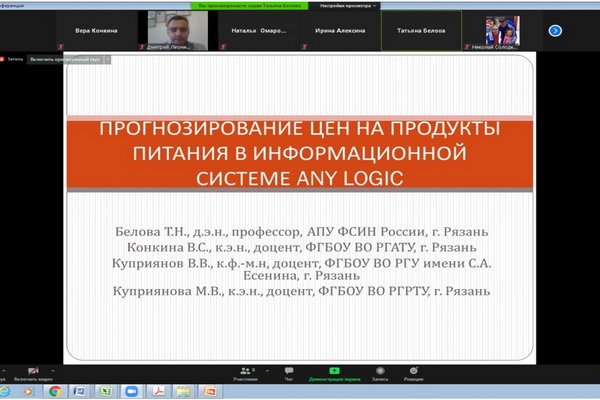Open the Участники participants panel
Image resolution: width=600 pixels, height=400 pixels.
[x=246, y=374]
